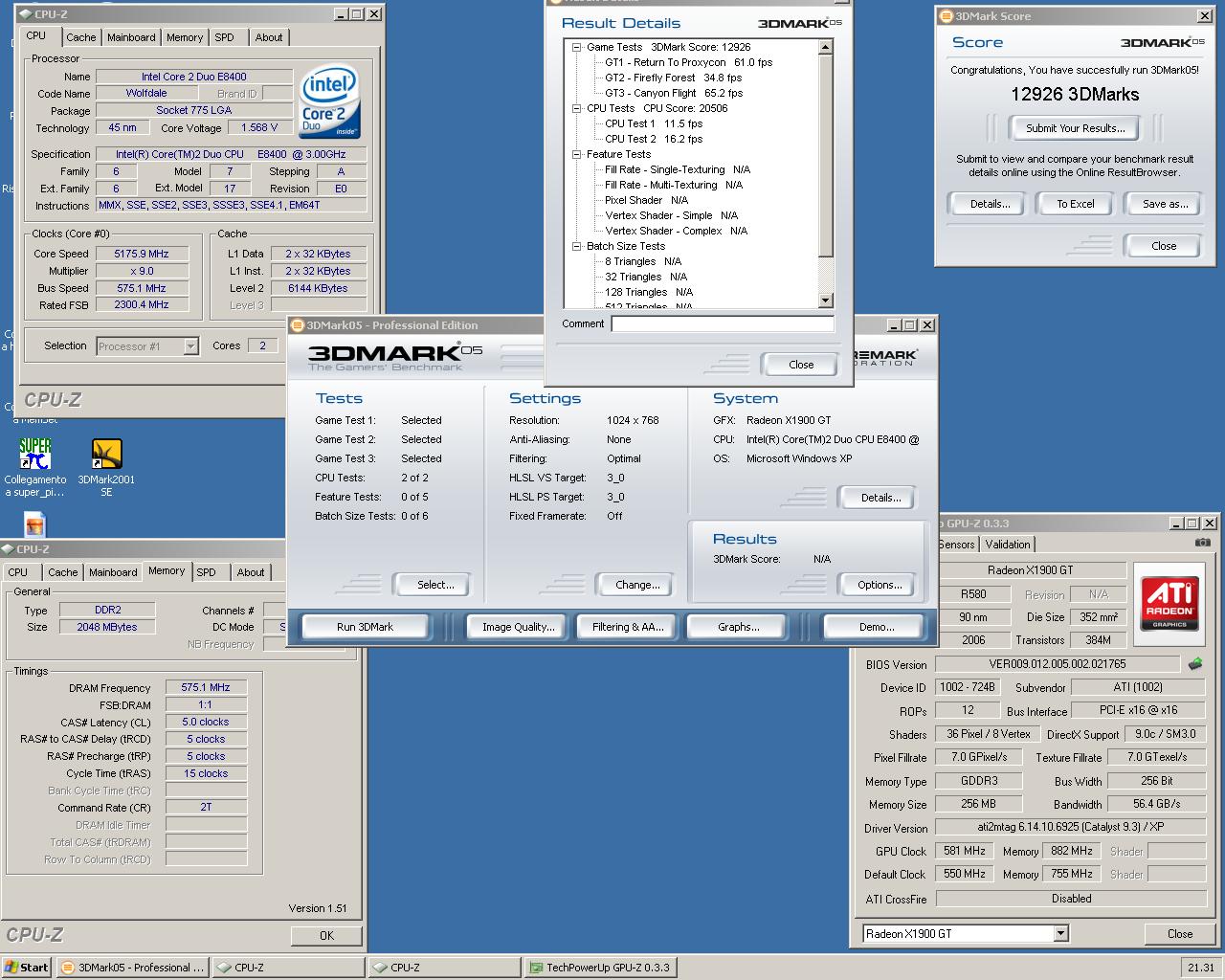Viewport: 1225px width, 980px height.
Task: Switch to Cache tab in top CPU-Z
Action: 81,37
